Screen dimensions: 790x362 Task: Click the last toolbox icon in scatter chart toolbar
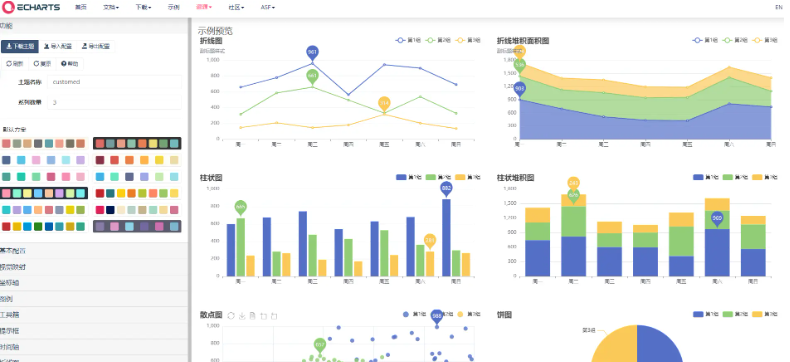(x=274, y=316)
